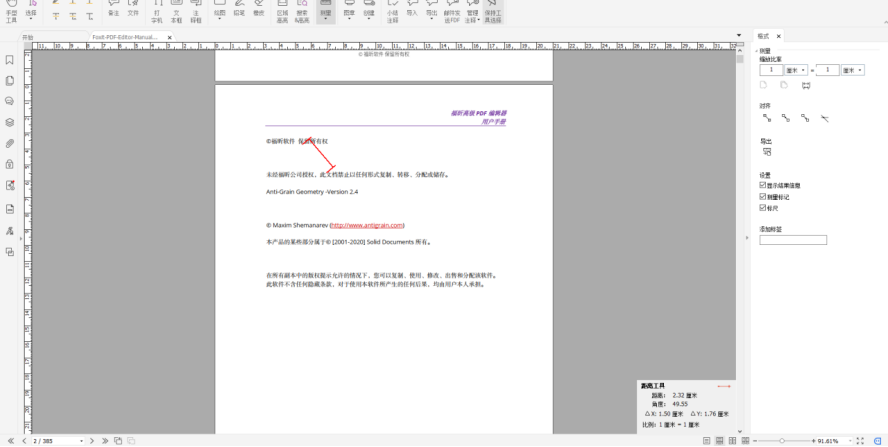The width and height of the screenshot is (888, 447).
Task: Click the sidebar icon below the lock
Action: coord(10,185)
